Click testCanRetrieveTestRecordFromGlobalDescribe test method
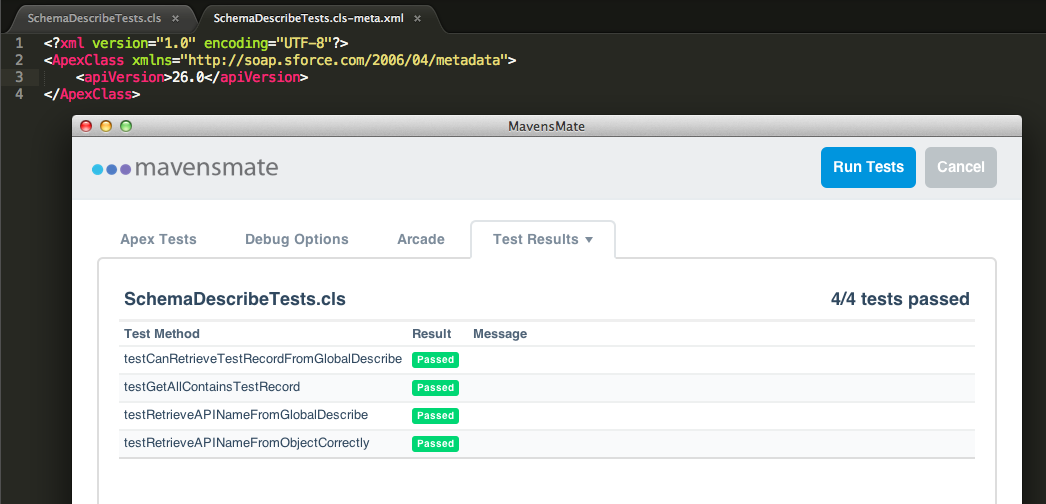 [x=263, y=359]
